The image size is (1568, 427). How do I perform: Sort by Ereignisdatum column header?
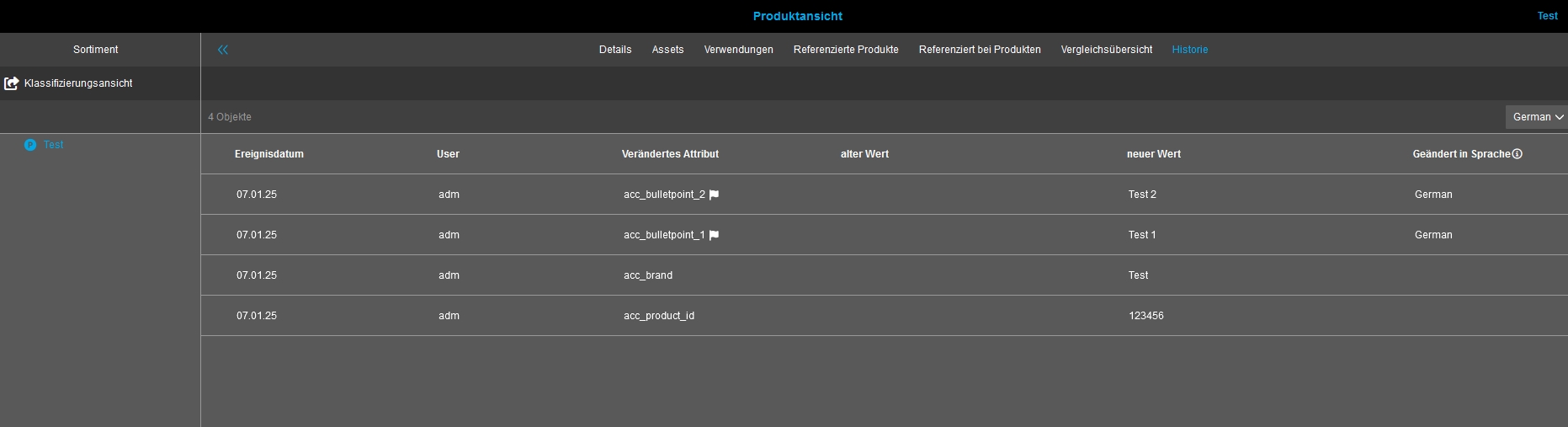pos(269,154)
